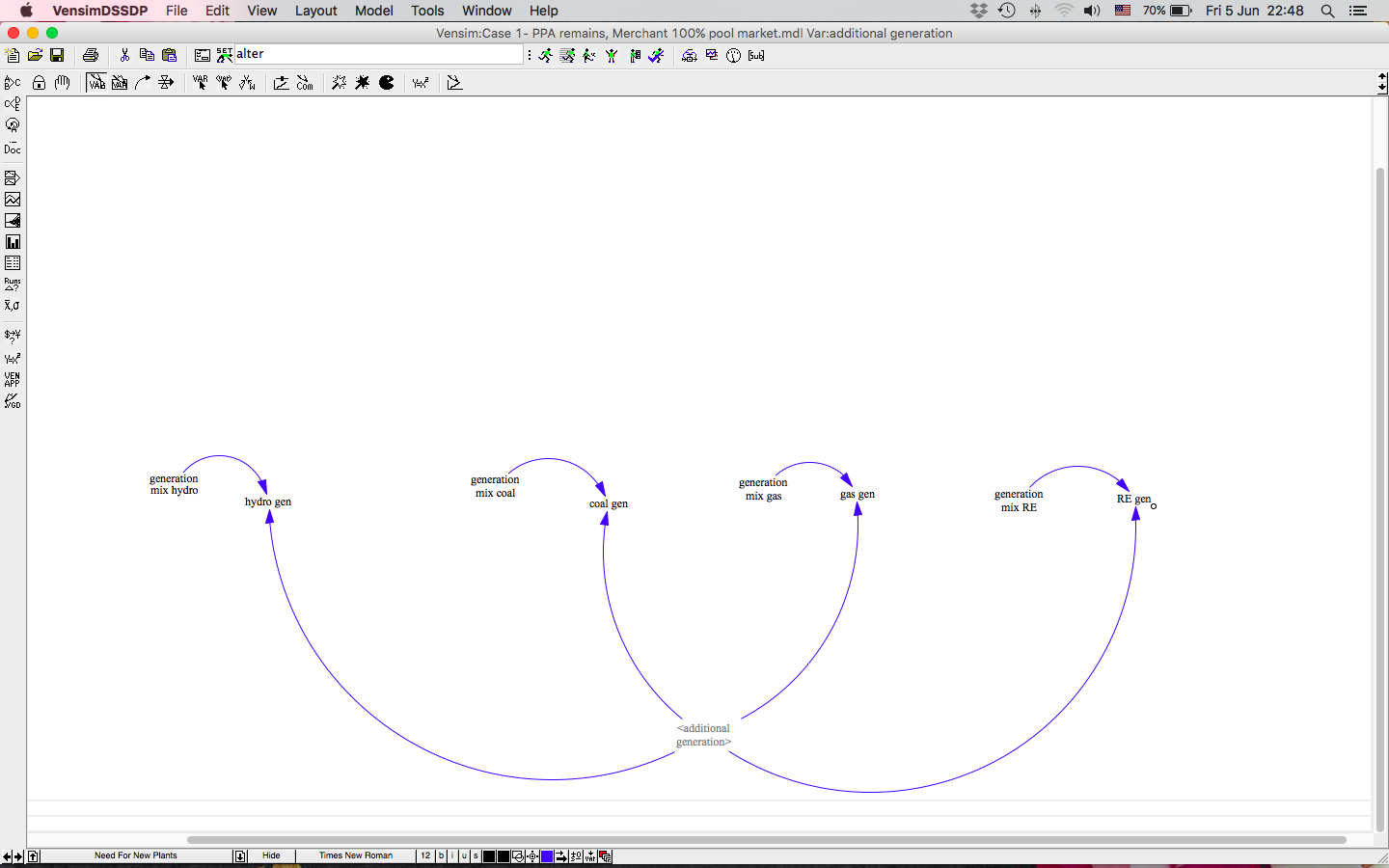Open the Statistics X,σ tool
The image size is (1389, 868).
(x=13, y=306)
